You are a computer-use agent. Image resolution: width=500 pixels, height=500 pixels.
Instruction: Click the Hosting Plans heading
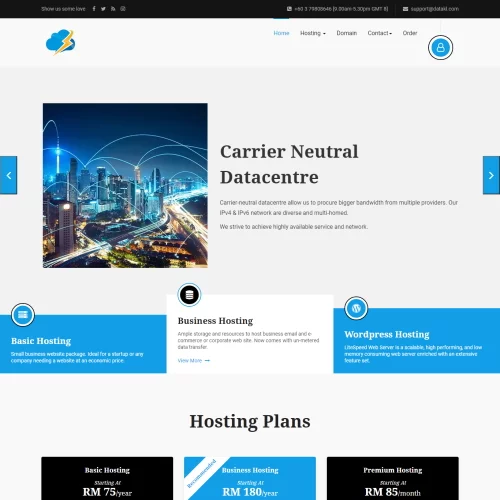(250, 421)
